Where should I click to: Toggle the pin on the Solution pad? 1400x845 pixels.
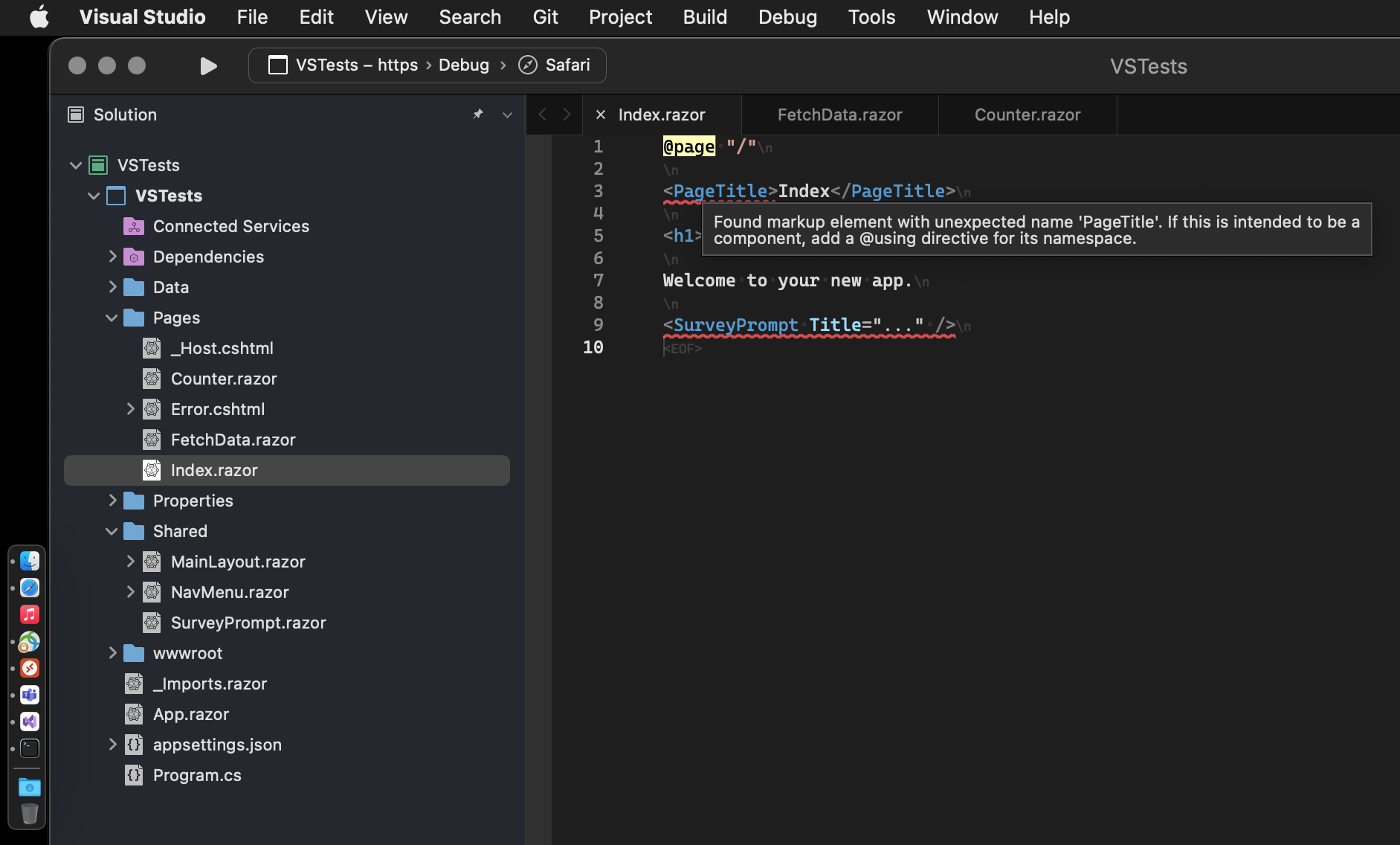click(477, 115)
